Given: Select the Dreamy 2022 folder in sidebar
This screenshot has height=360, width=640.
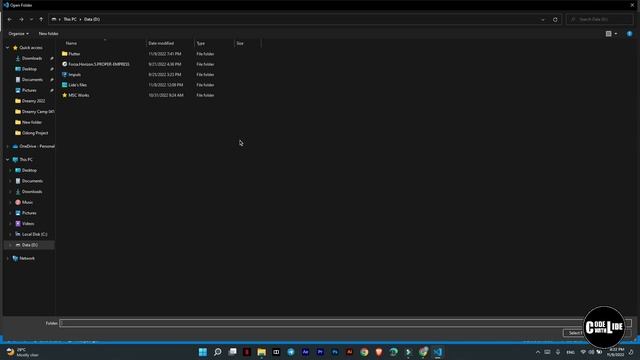Looking at the screenshot, I should [33, 101].
